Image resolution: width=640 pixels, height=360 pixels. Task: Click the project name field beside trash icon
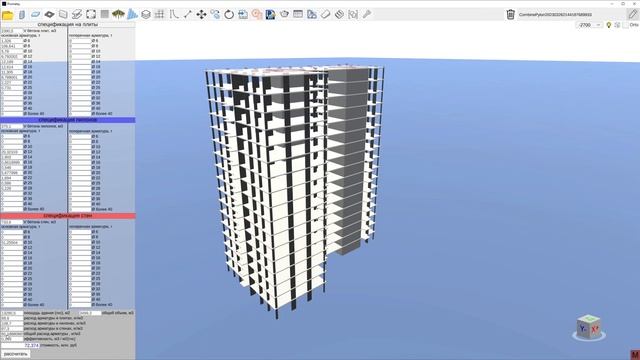(571, 15)
